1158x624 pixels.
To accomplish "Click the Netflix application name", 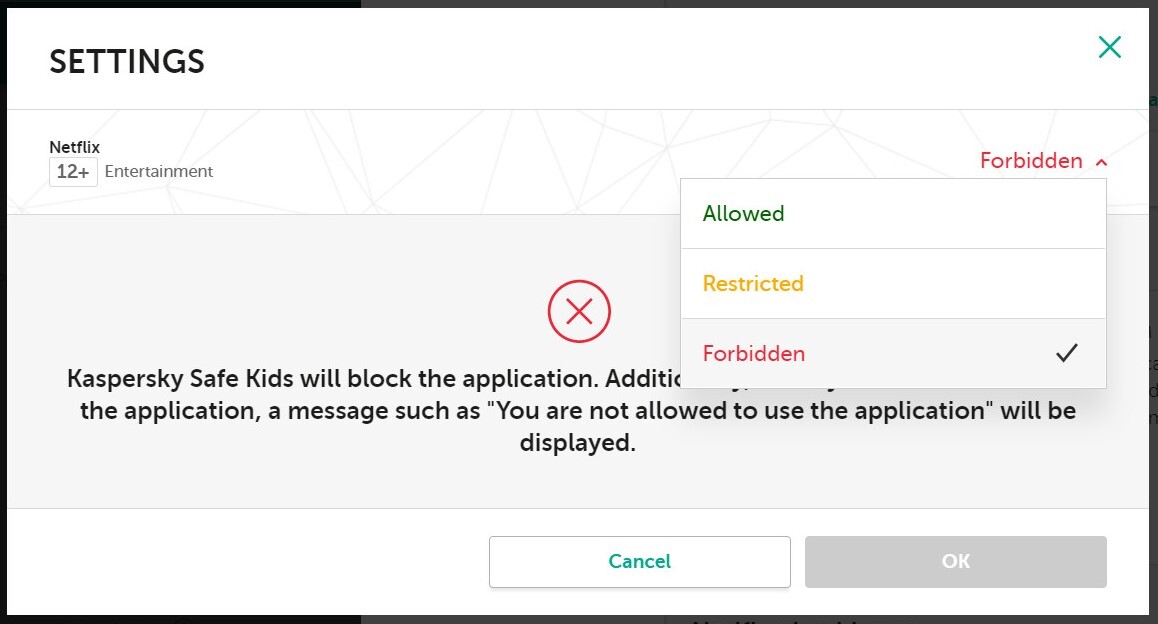I will click(75, 148).
